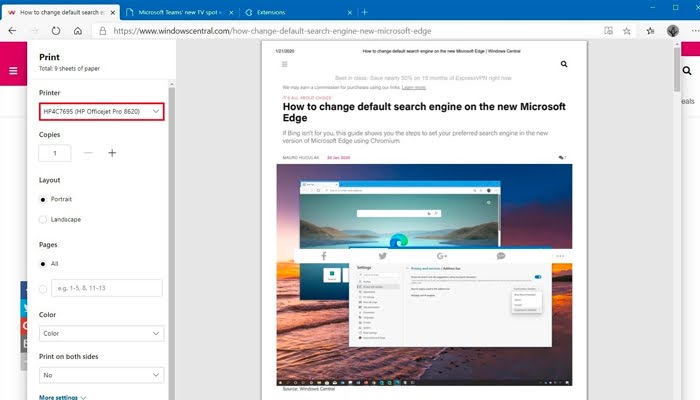
Task: Select the custom page range radio button
Action: tap(43, 288)
